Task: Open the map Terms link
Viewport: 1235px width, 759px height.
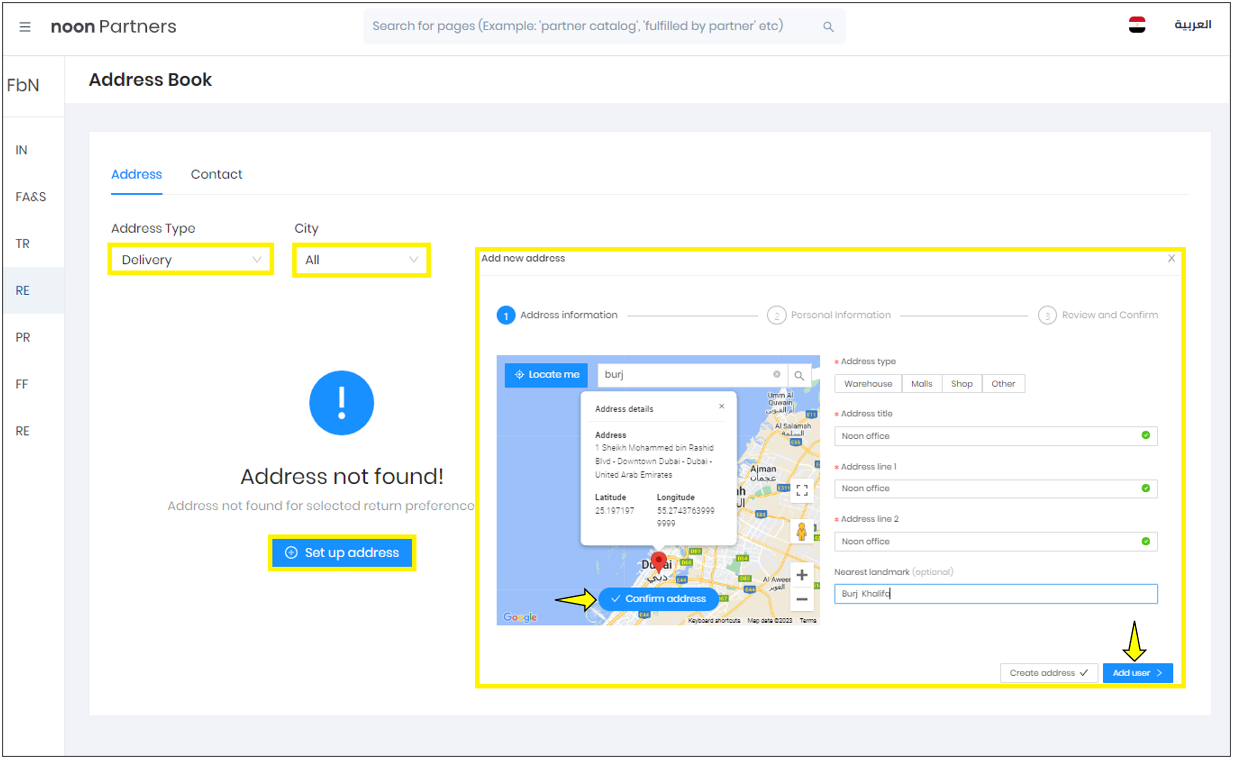Action: pyautogui.click(x=808, y=621)
